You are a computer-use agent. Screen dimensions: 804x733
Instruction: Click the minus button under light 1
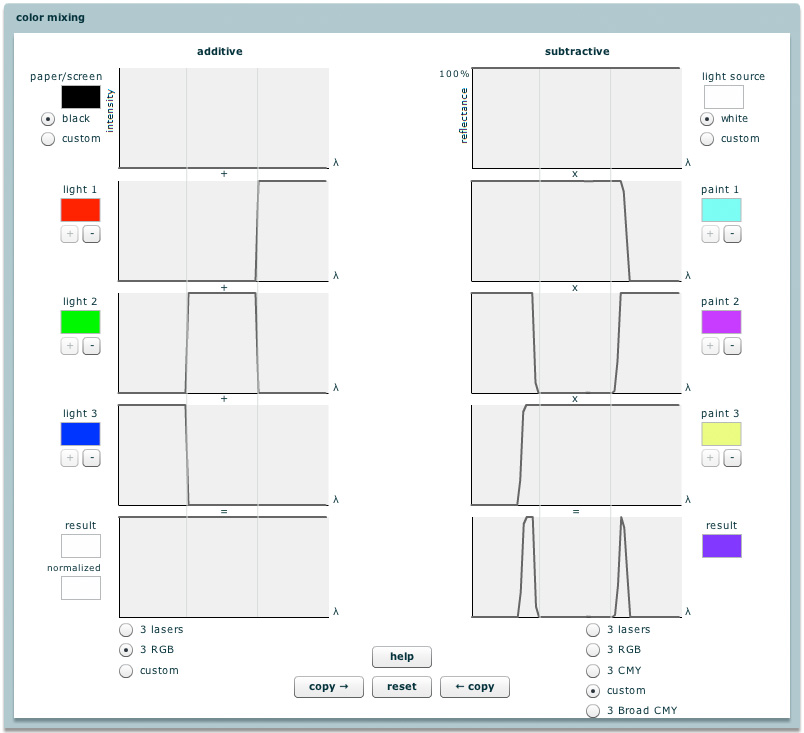[x=91, y=234]
